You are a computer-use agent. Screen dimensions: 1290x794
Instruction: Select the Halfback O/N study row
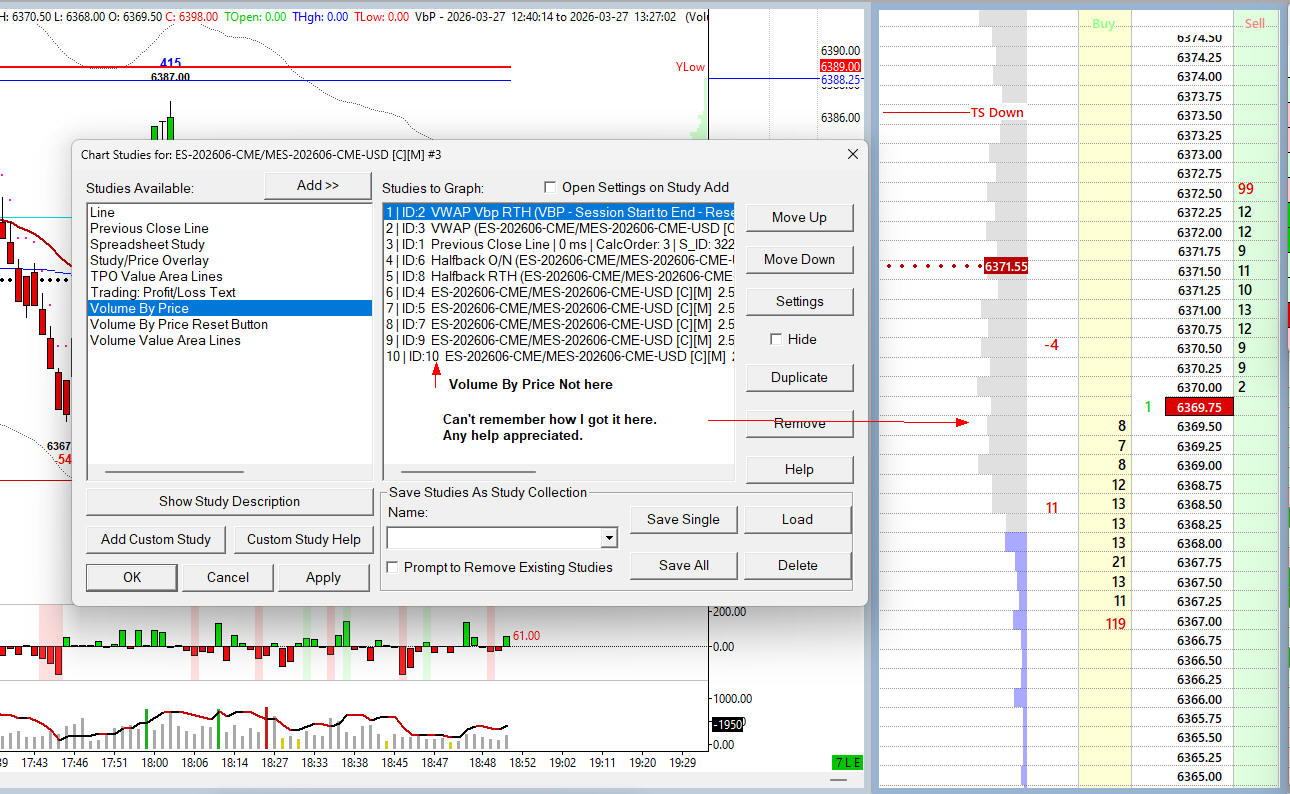[559, 260]
